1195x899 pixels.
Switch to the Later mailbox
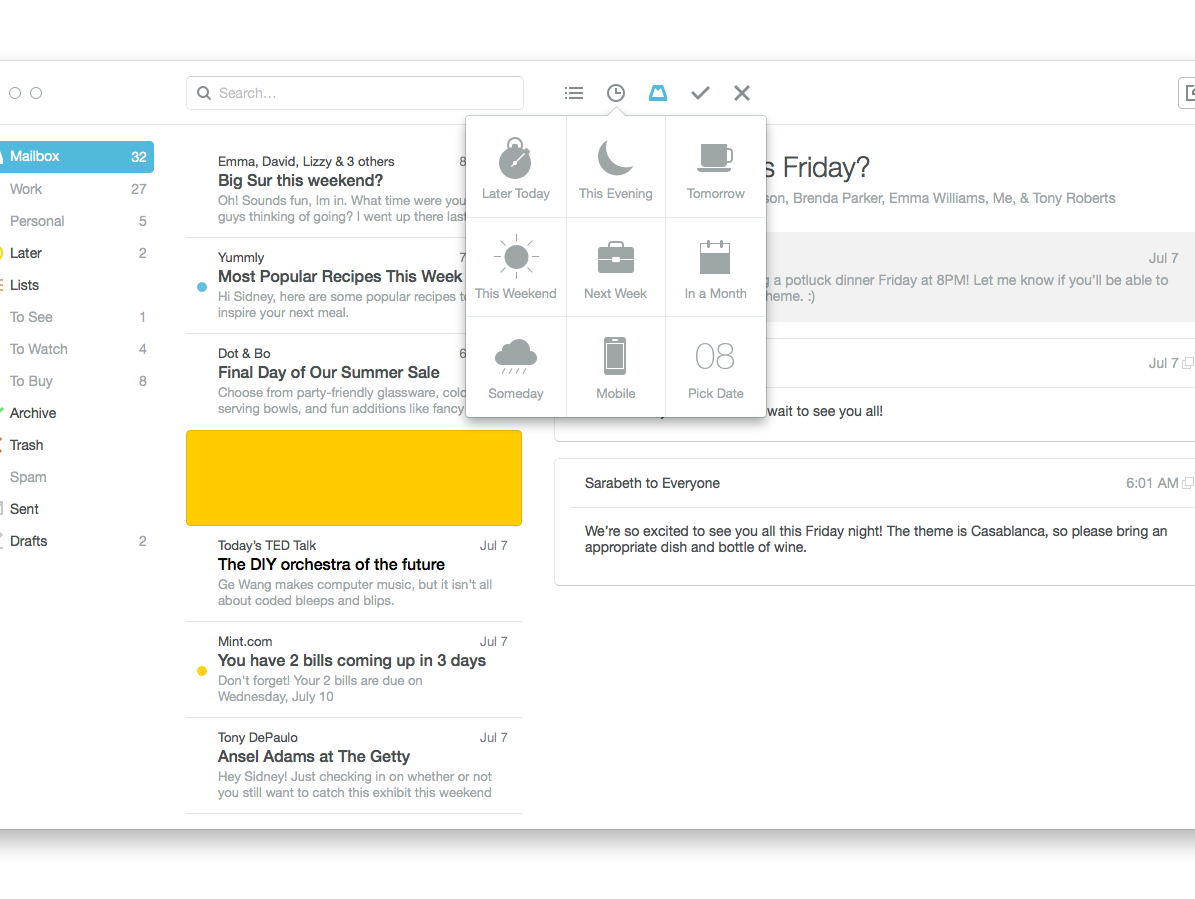(x=29, y=253)
